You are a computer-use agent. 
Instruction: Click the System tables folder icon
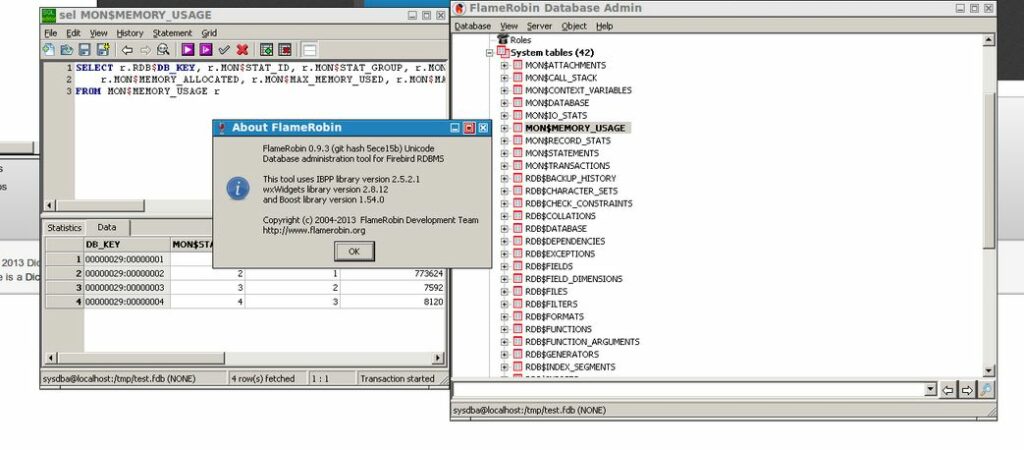502,52
